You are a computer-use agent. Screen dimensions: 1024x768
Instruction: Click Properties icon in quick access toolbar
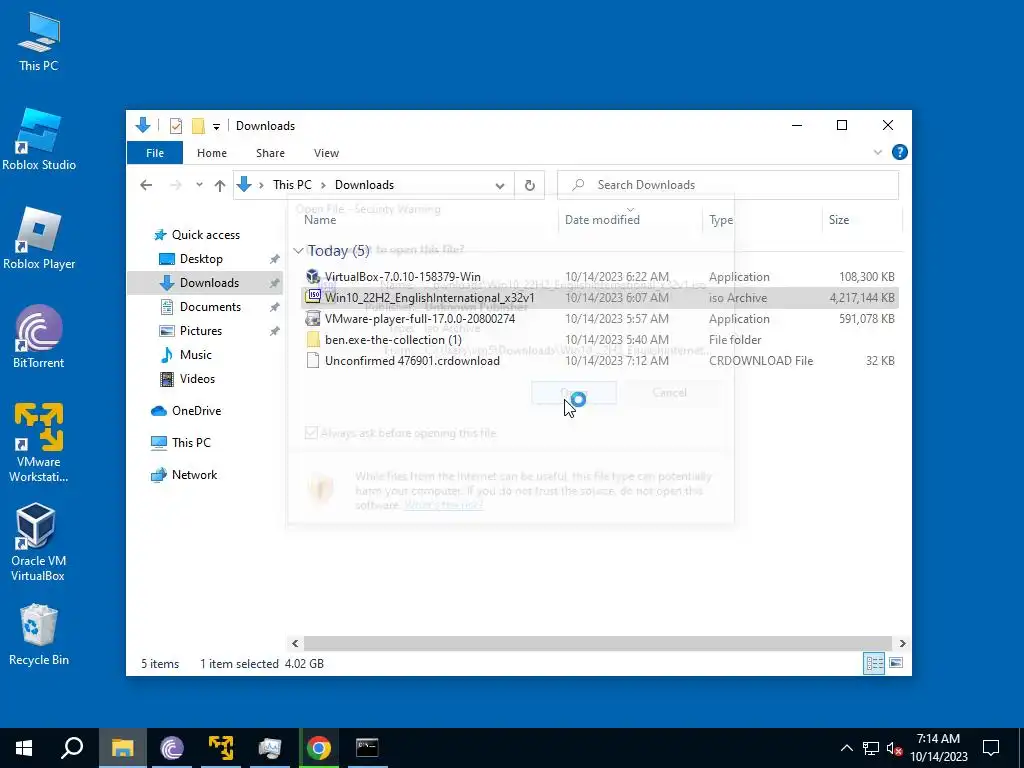[x=176, y=125]
